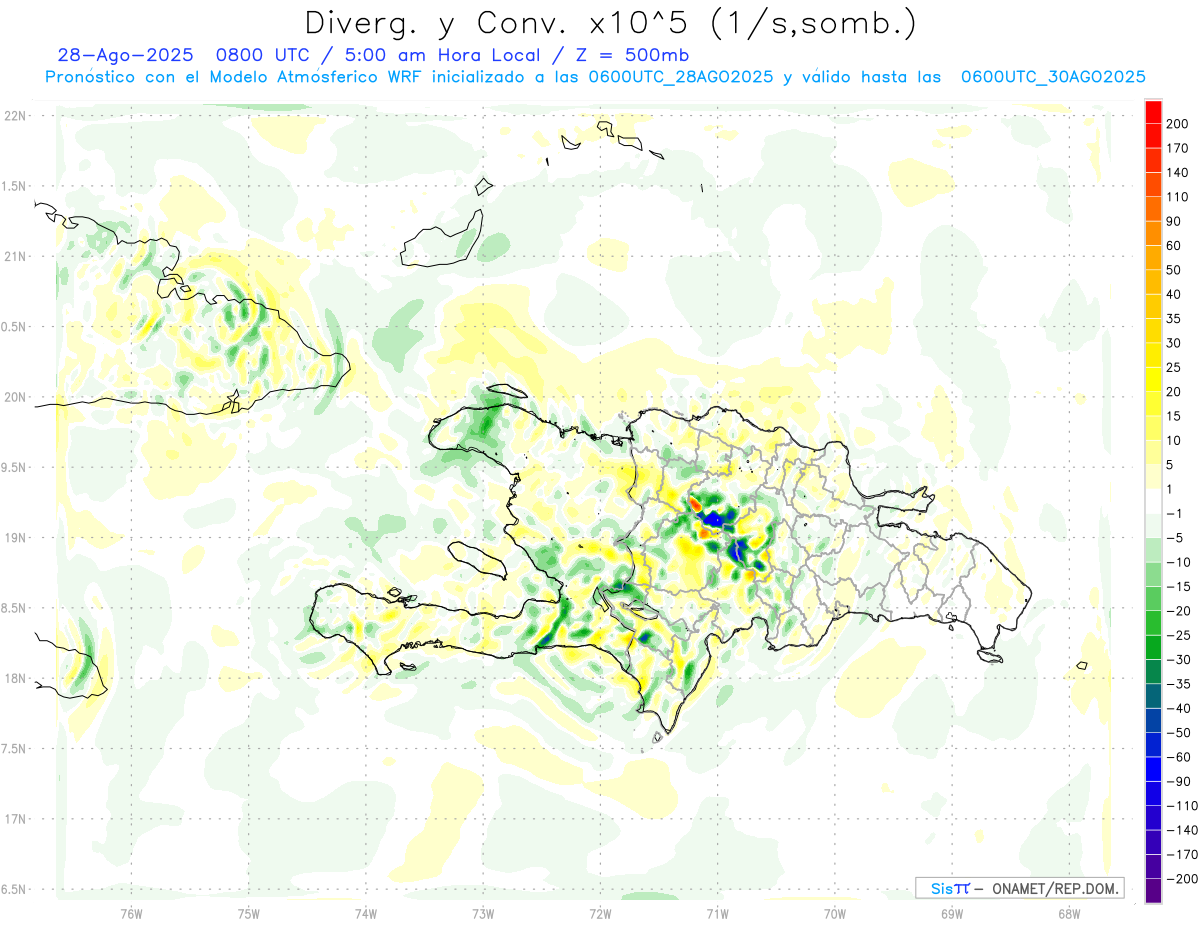The height and width of the screenshot is (927, 1200).
Task: Click the title 'Diverg. y Conv. x10^5 (1/s,somb.)'
Action: point(610,23)
